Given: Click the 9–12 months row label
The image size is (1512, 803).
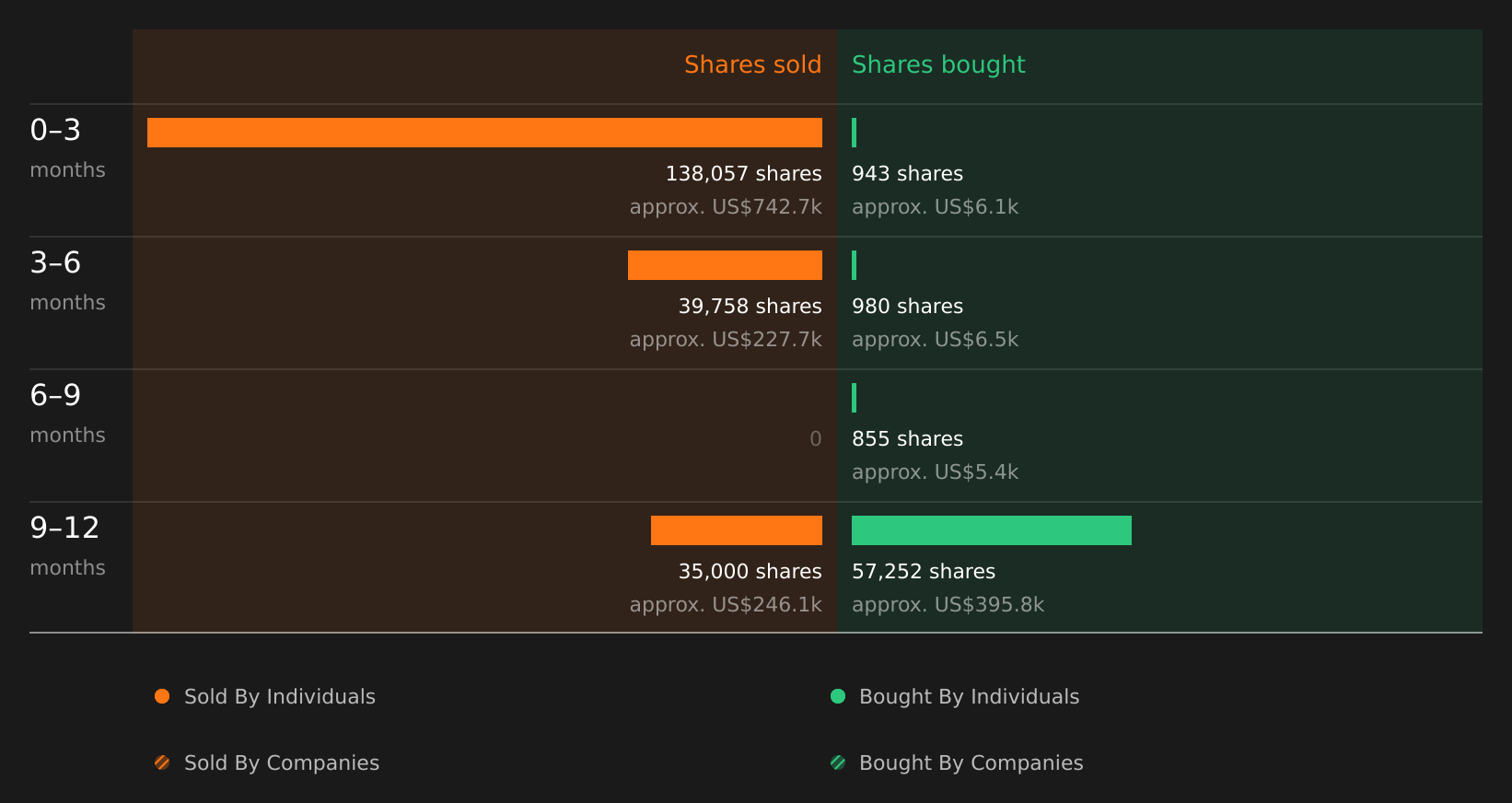Looking at the screenshot, I should [67, 546].
